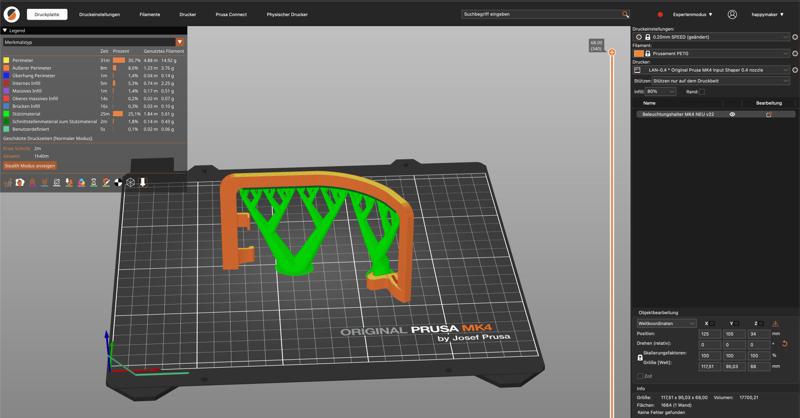Viewport: 800px width, 418px height.
Task: Open Expertenmodus mode dropdown
Action: [692, 15]
